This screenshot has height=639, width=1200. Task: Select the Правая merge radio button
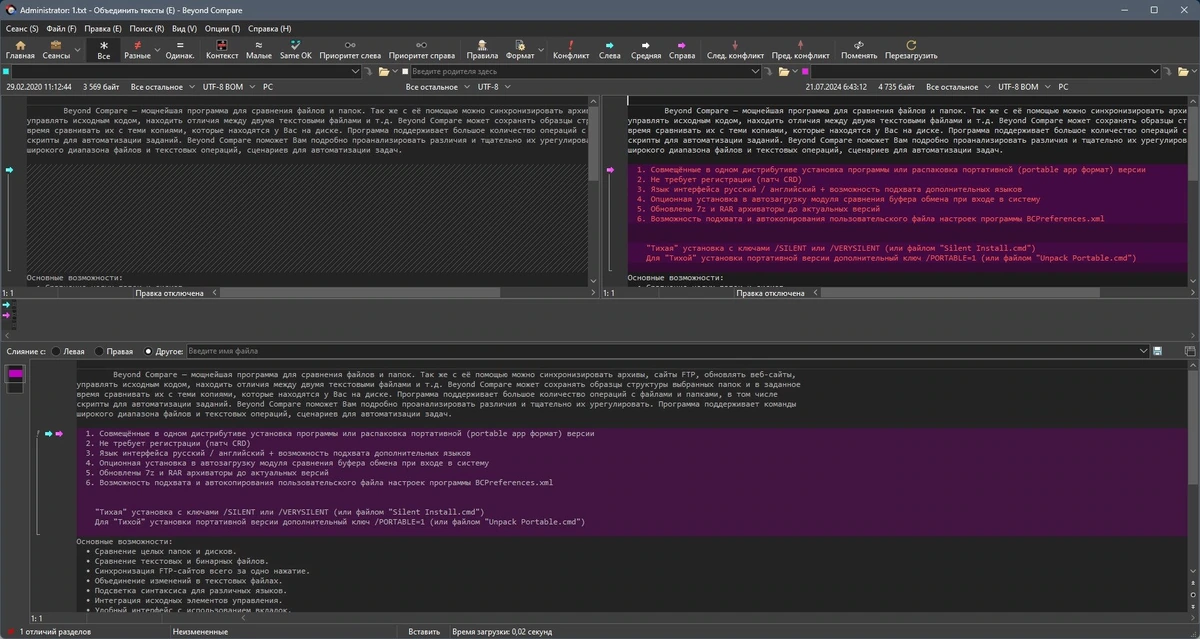tap(99, 351)
